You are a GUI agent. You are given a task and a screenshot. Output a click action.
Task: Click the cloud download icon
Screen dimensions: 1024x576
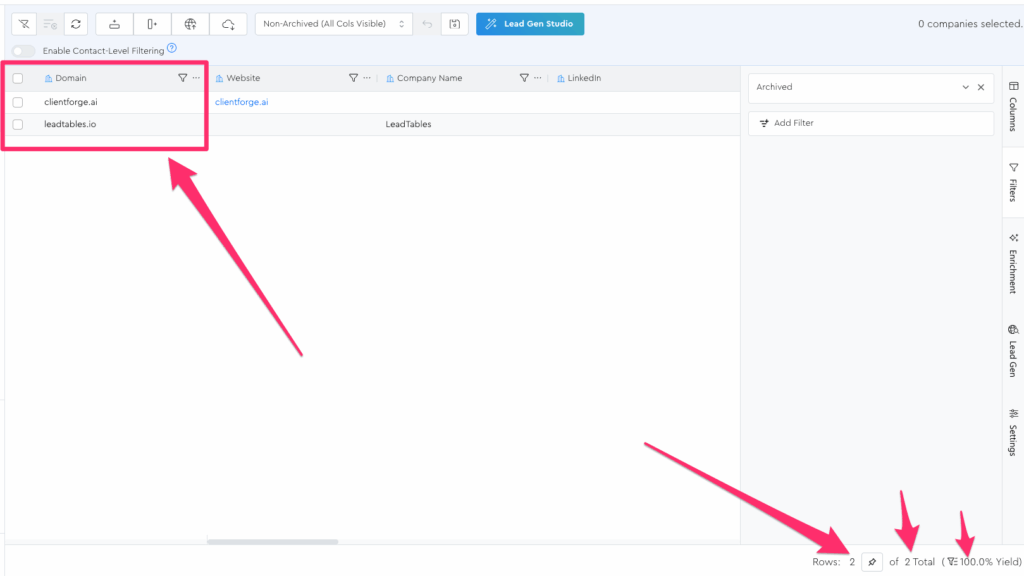point(228,24)
